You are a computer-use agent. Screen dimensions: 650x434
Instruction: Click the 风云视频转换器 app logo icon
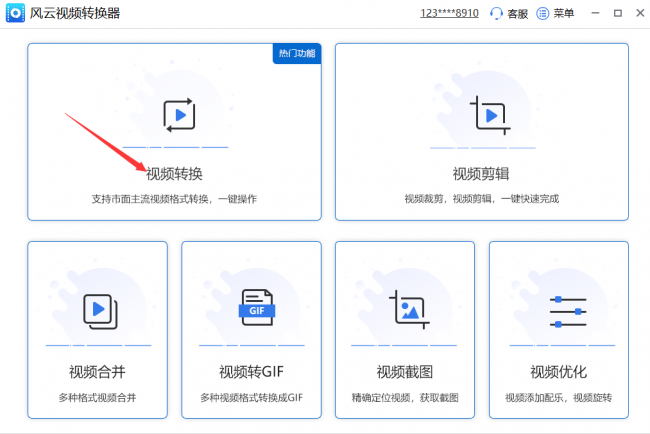pos(15,13)
